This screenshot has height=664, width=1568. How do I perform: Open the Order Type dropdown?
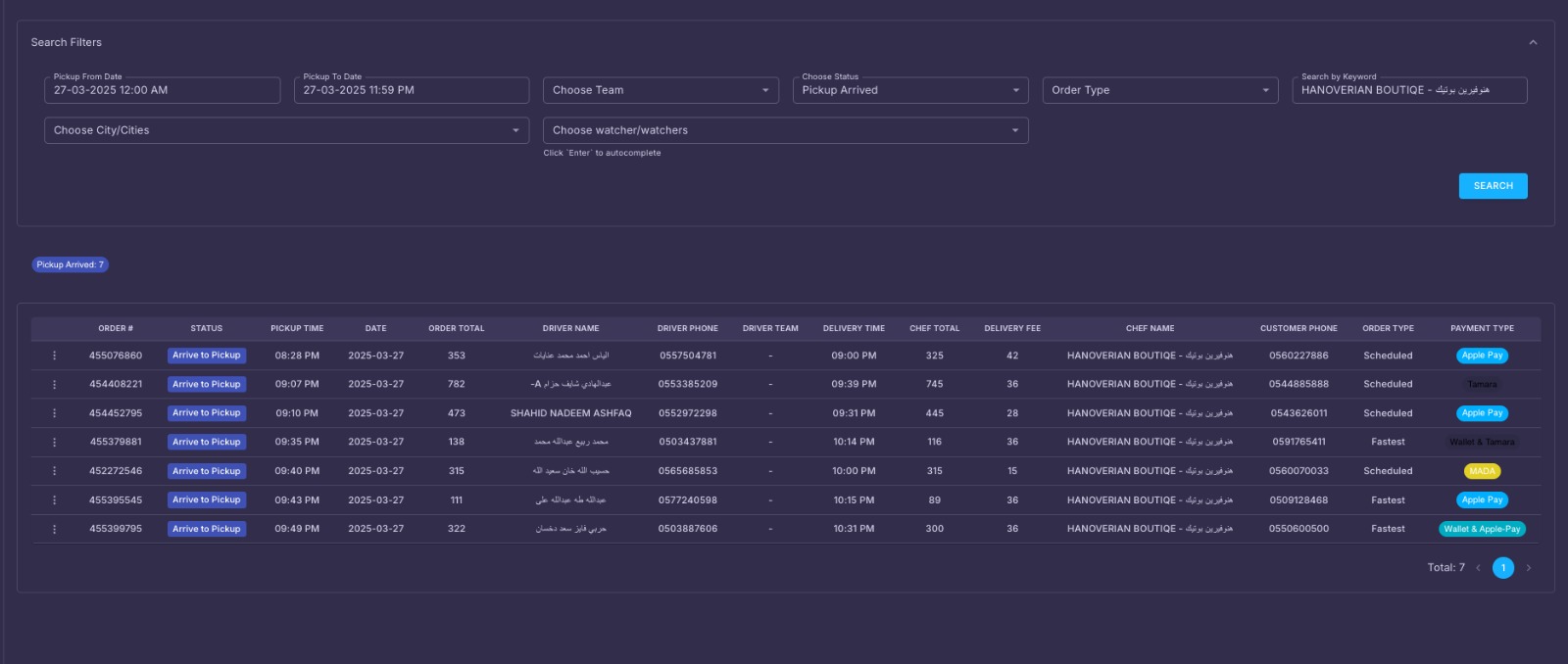pyautogui.click(x=1160, y=90)
